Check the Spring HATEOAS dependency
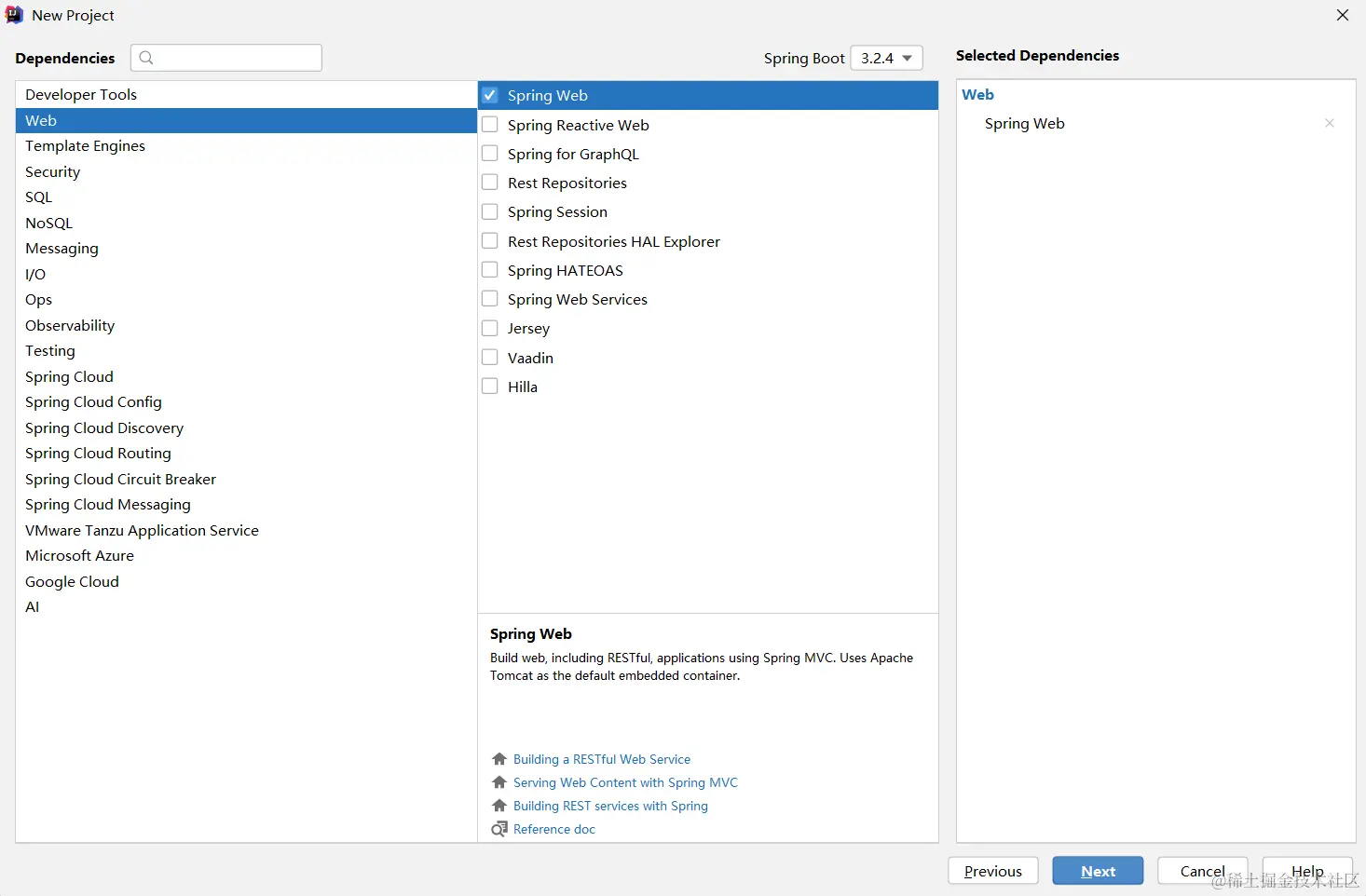This screenshot has height=896, width=1366. pyautogui.click(x=490, y=270)
